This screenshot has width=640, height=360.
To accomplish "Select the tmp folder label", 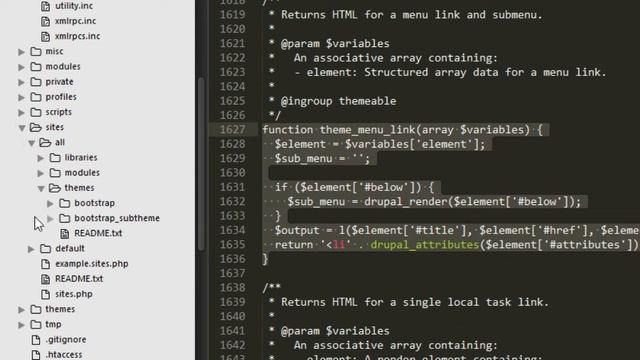I will [53, 324].
